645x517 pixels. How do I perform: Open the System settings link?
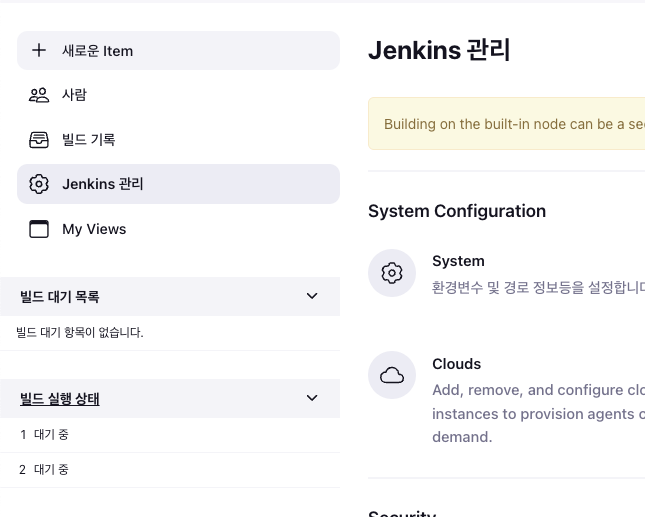(458, 261)
